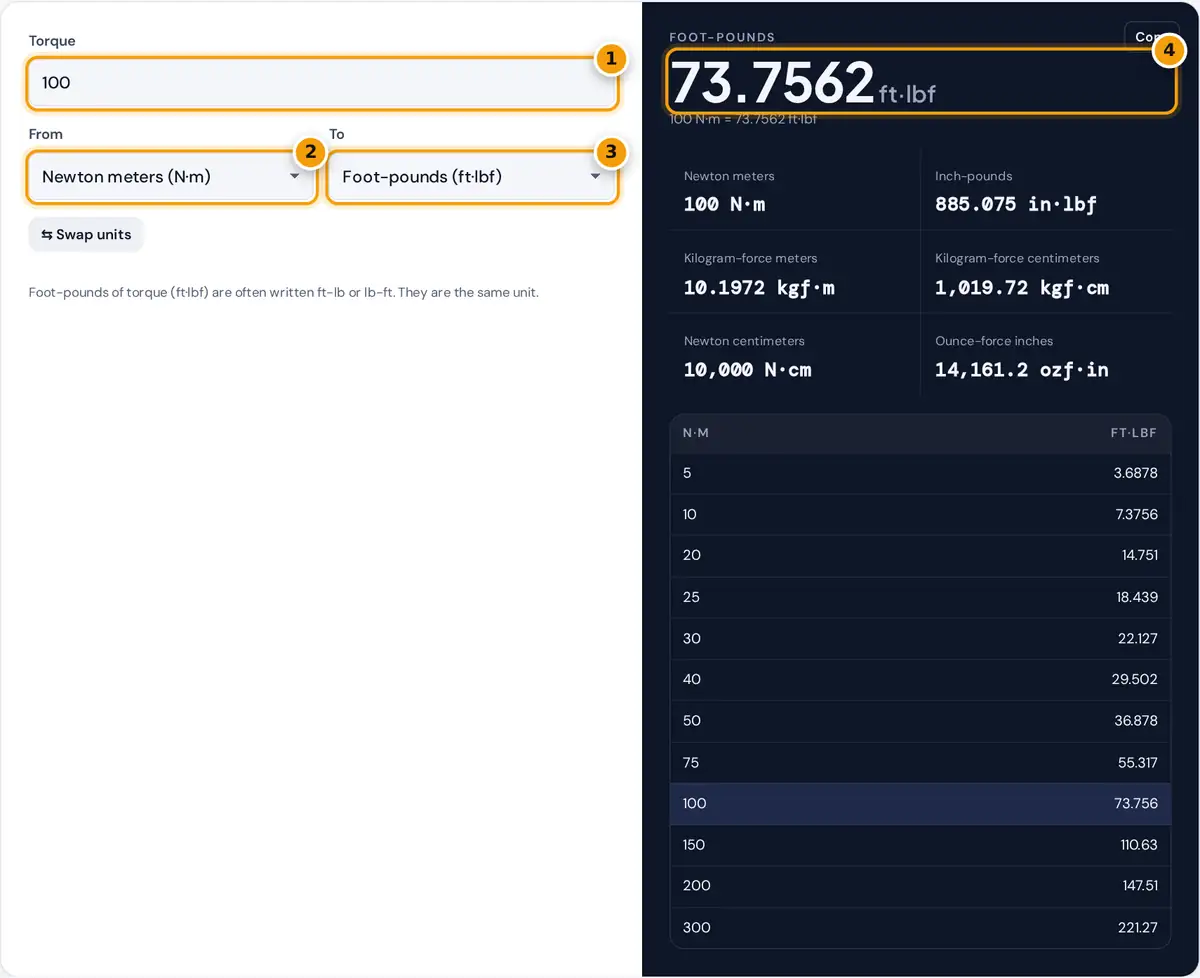Click the 1,019.72 kgf·cm value

(1022, 288)
